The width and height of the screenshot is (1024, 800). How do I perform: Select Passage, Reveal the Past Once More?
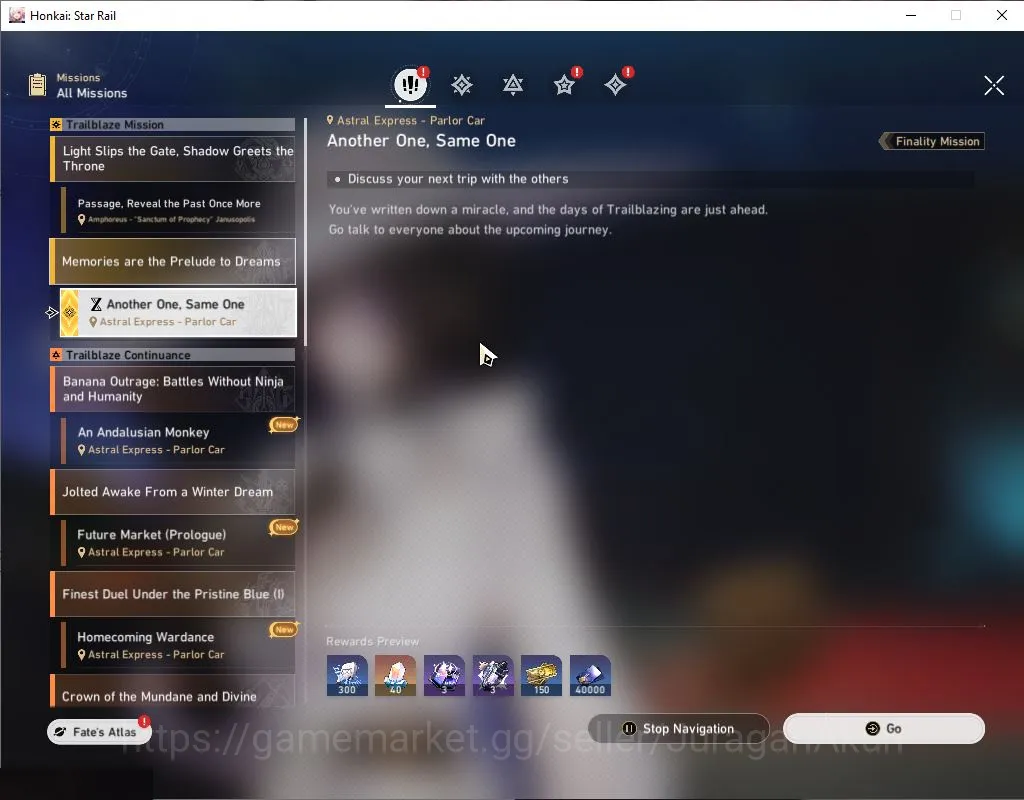tap(178, 210)
